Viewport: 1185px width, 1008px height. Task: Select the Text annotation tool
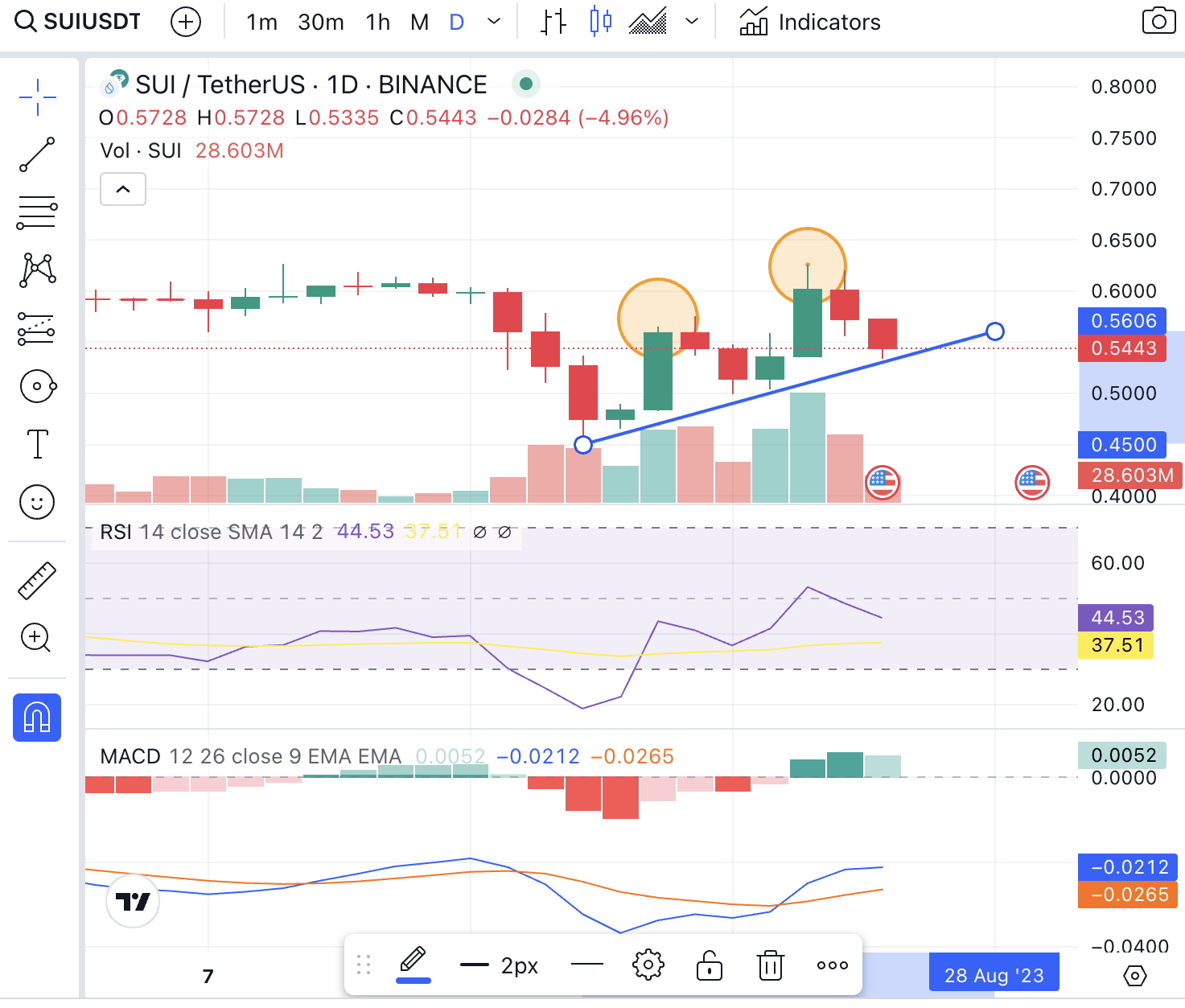tap(37, 444)
